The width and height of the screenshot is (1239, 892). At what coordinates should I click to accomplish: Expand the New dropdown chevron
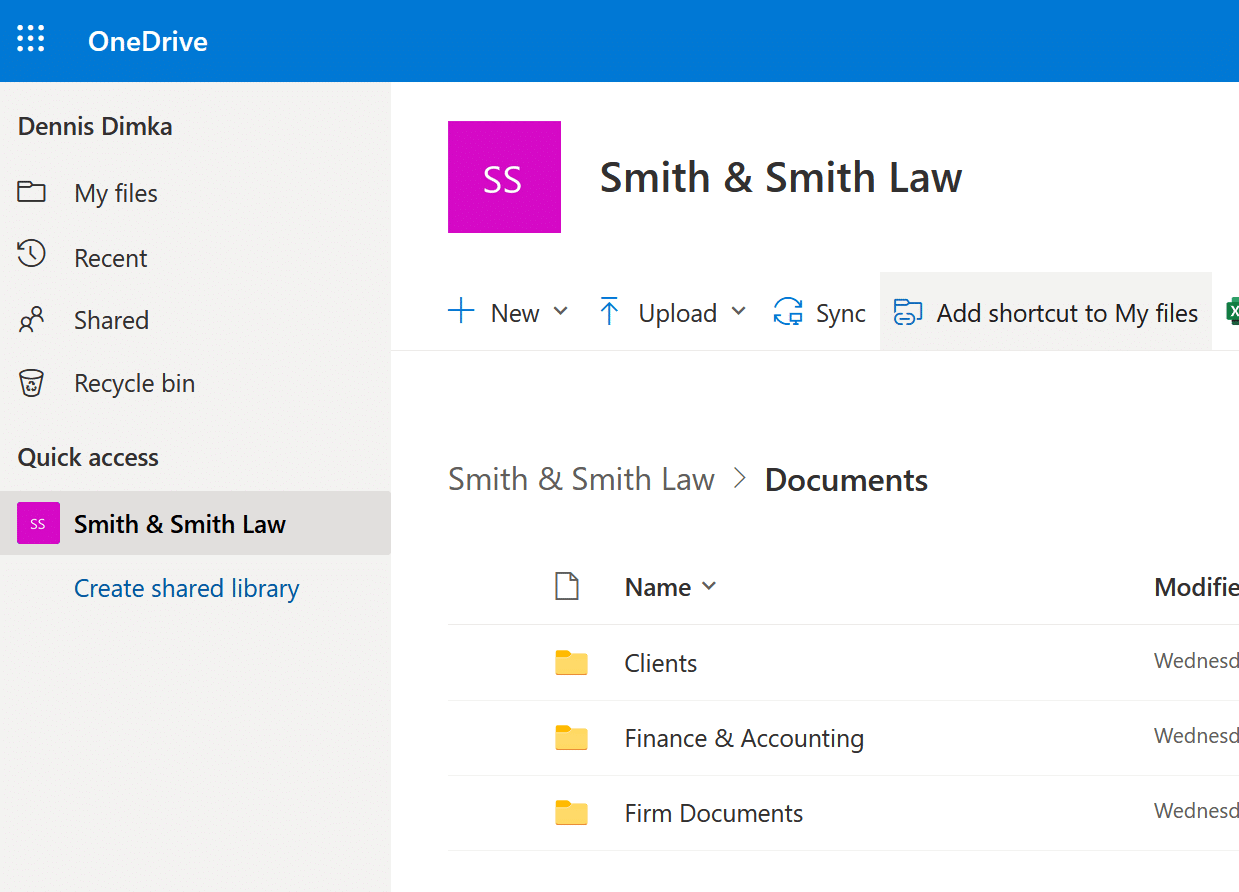[561, 311]
